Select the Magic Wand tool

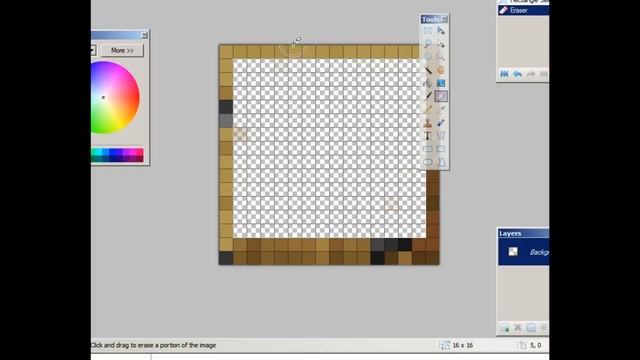(x=427, y=70)
